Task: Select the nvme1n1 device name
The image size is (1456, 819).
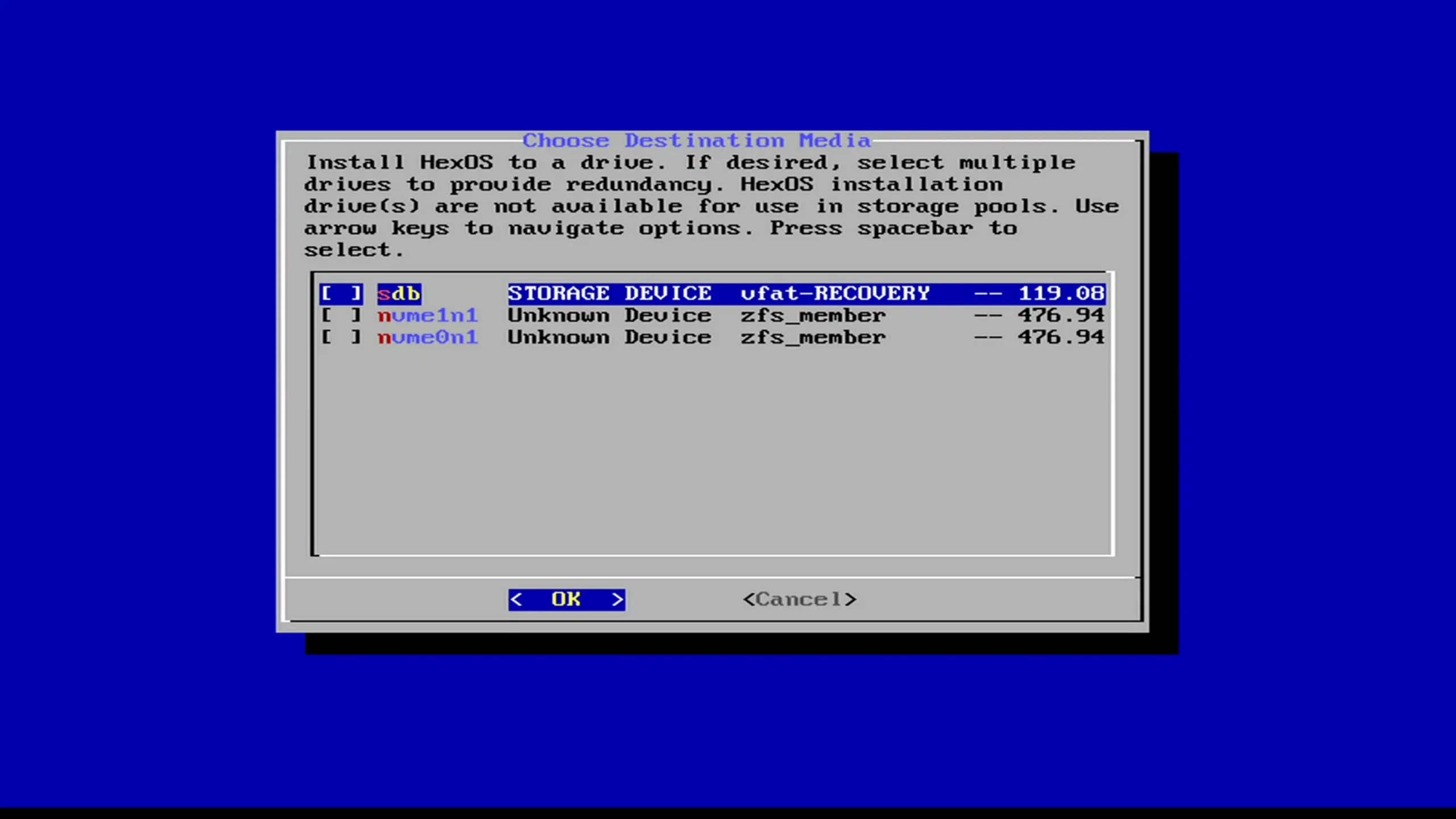Action: (x=428, y=315)
